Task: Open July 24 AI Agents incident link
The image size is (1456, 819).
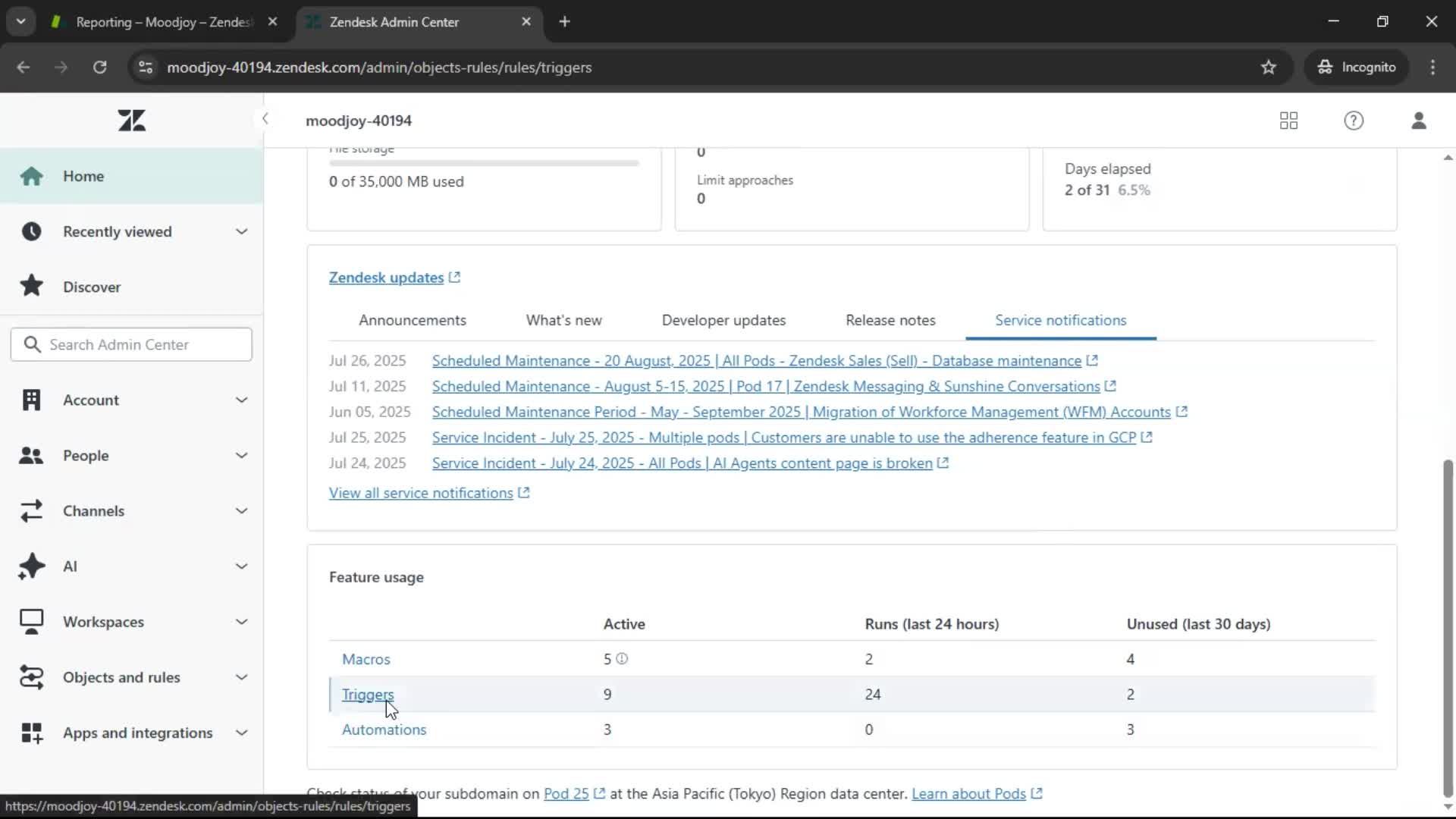Action: (x=682, y=463)
